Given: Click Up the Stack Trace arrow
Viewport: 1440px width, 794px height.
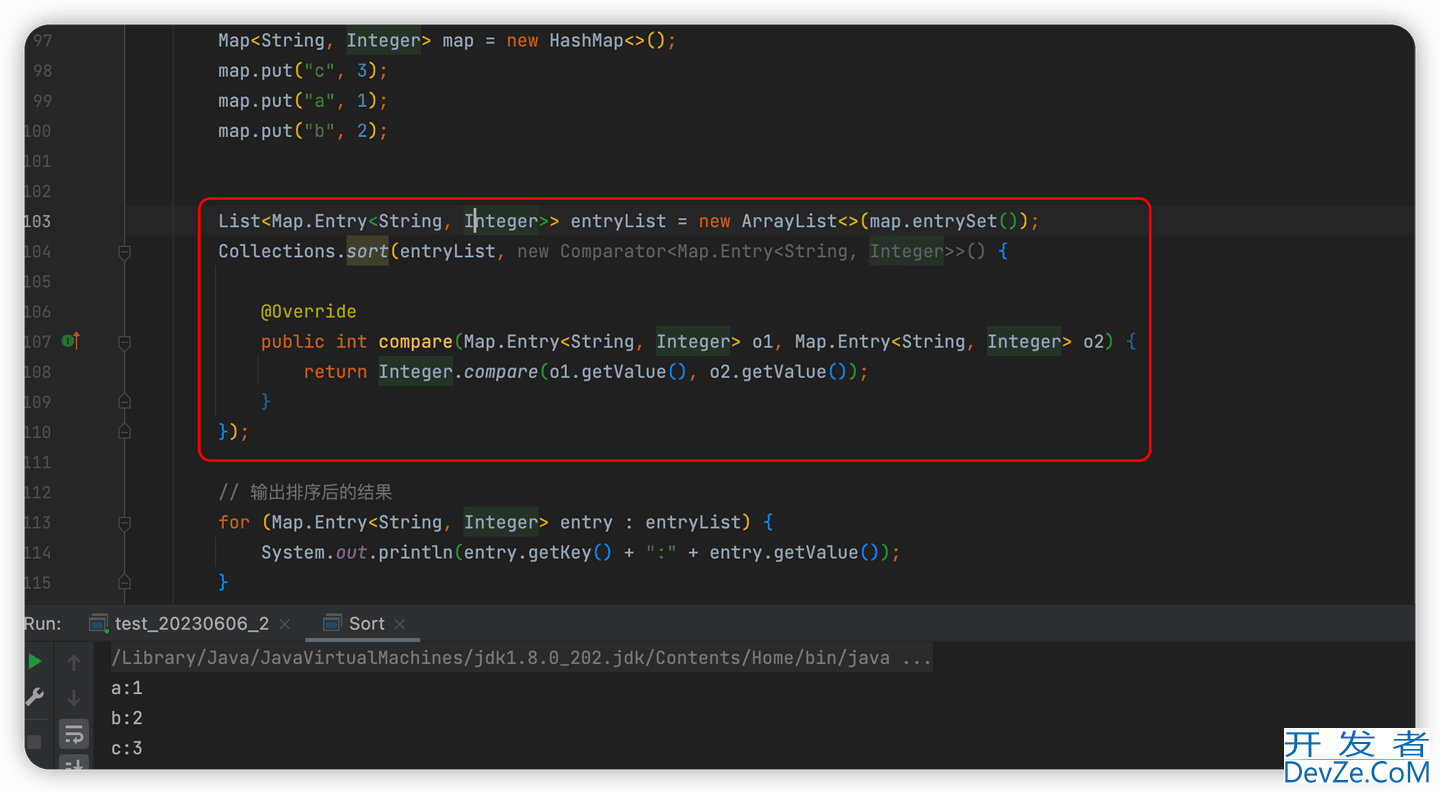Looking at the screenshot, I should [74, 662].
